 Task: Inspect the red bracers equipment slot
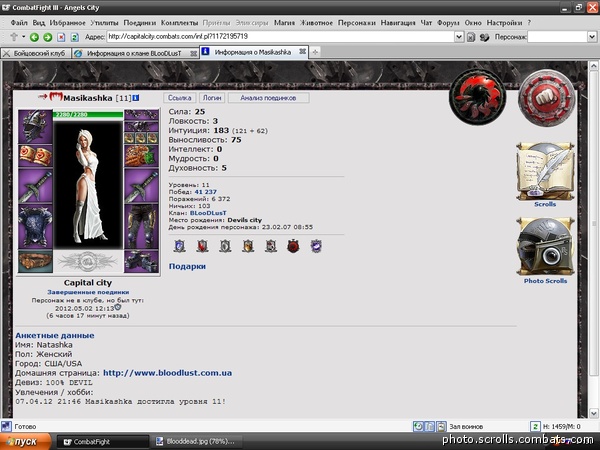coord(35,155)
